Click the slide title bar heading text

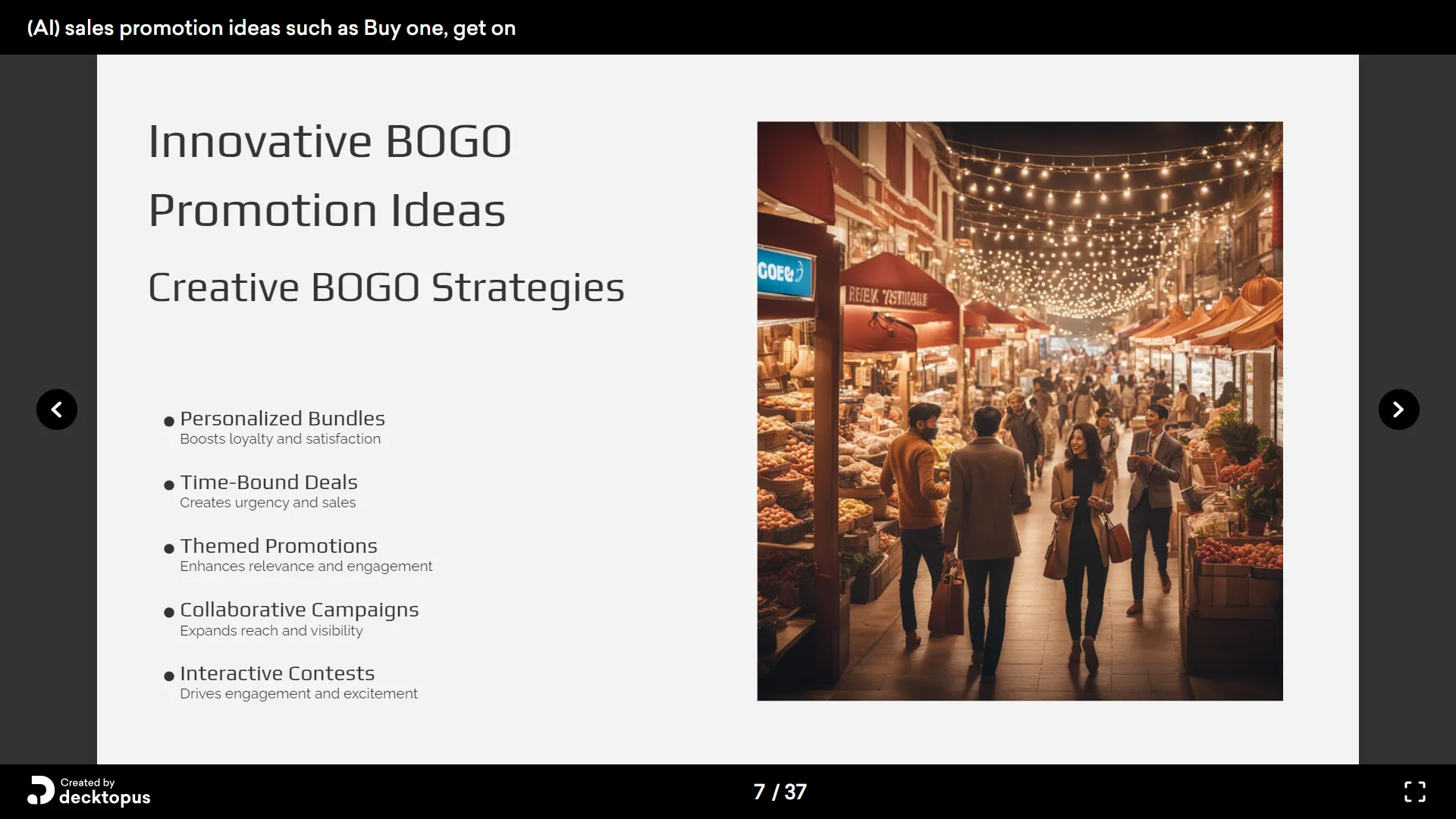[270, 27]
